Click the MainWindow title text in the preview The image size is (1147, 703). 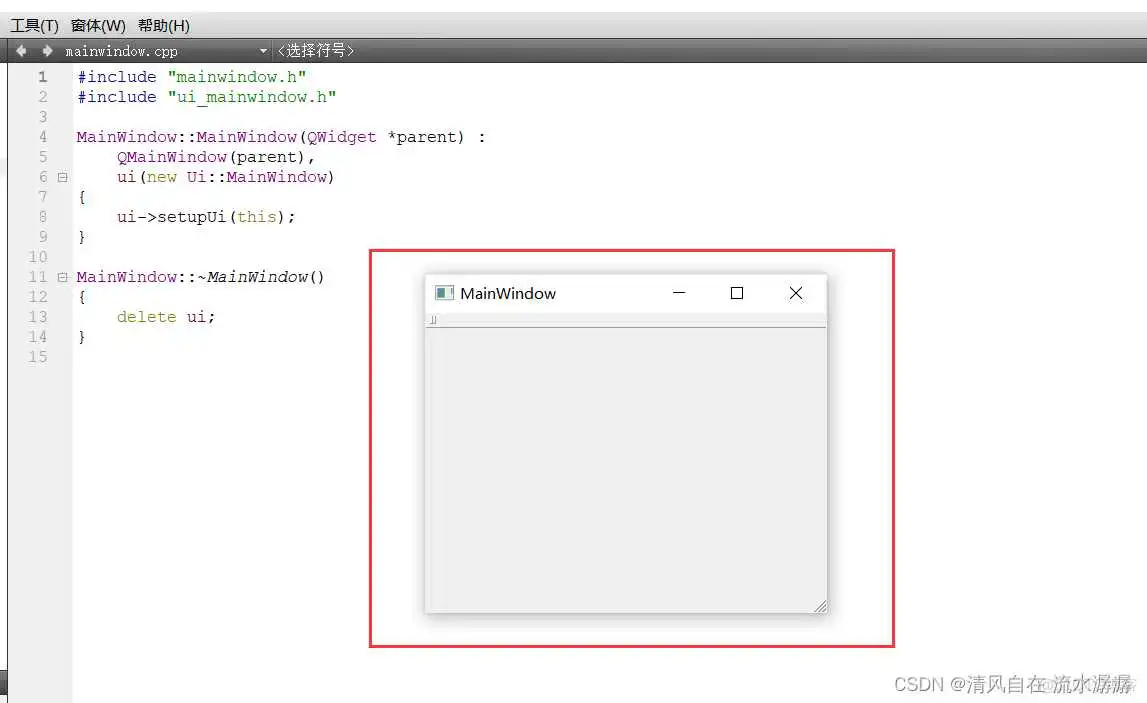pyautogui.click(x=508, y=293)
